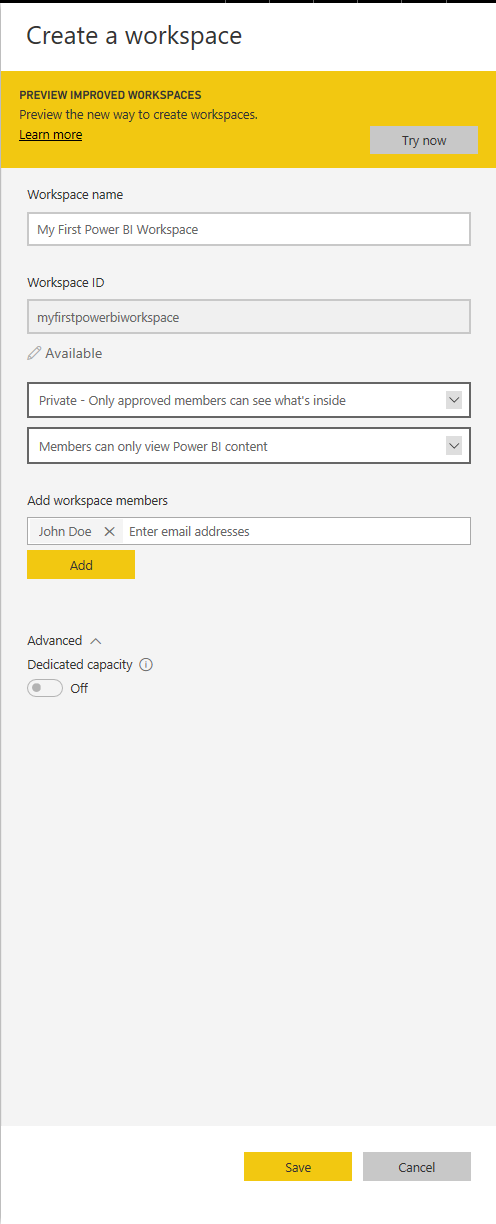Viewport: 496px width, 1224px height.
Task: Collapse the Advanced section chevron
Action: click(x=96, y=641)
